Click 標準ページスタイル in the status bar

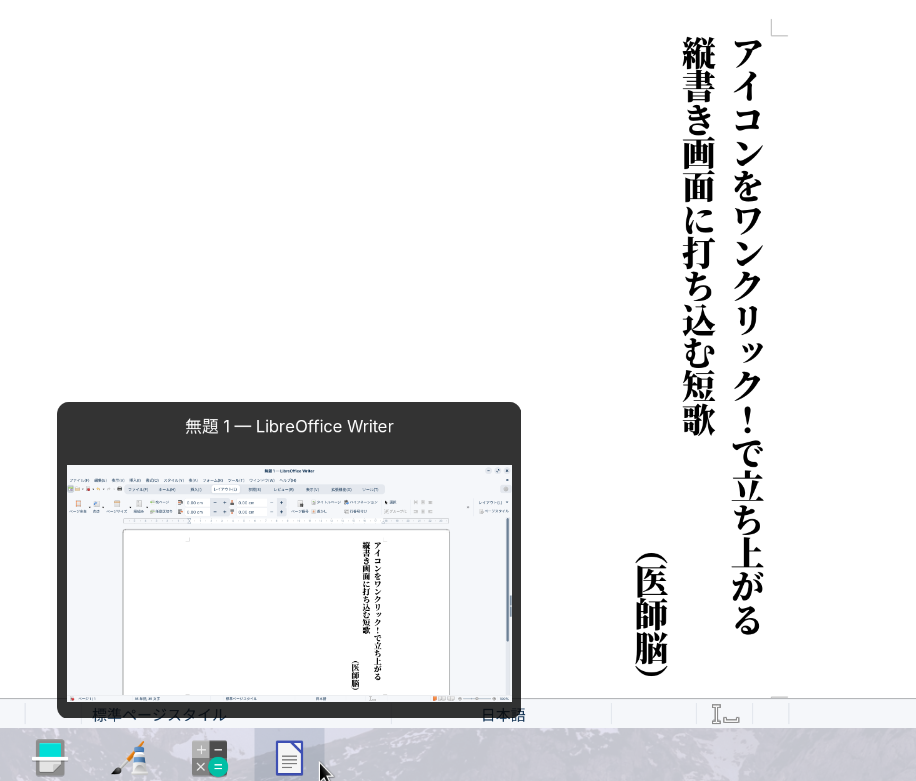coord(159,715)
